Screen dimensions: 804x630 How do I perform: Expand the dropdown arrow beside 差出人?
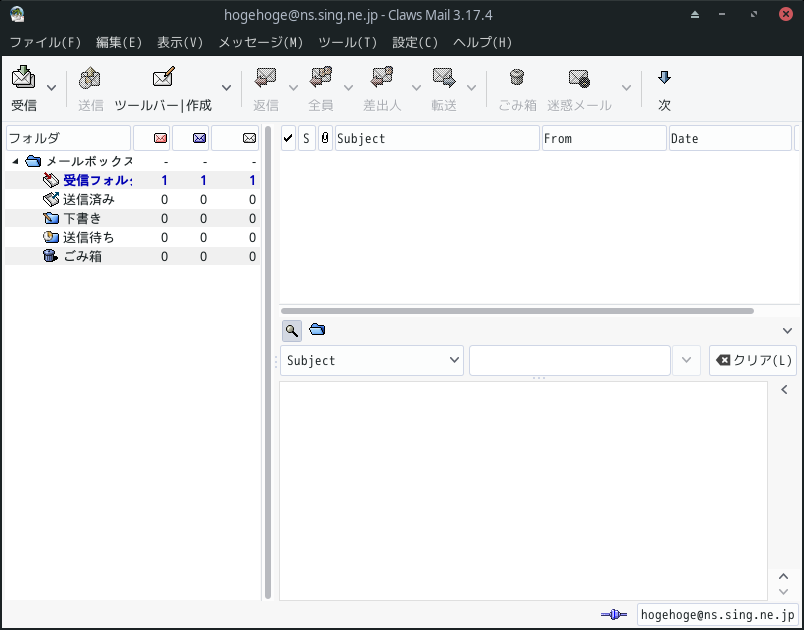(416, 88)
